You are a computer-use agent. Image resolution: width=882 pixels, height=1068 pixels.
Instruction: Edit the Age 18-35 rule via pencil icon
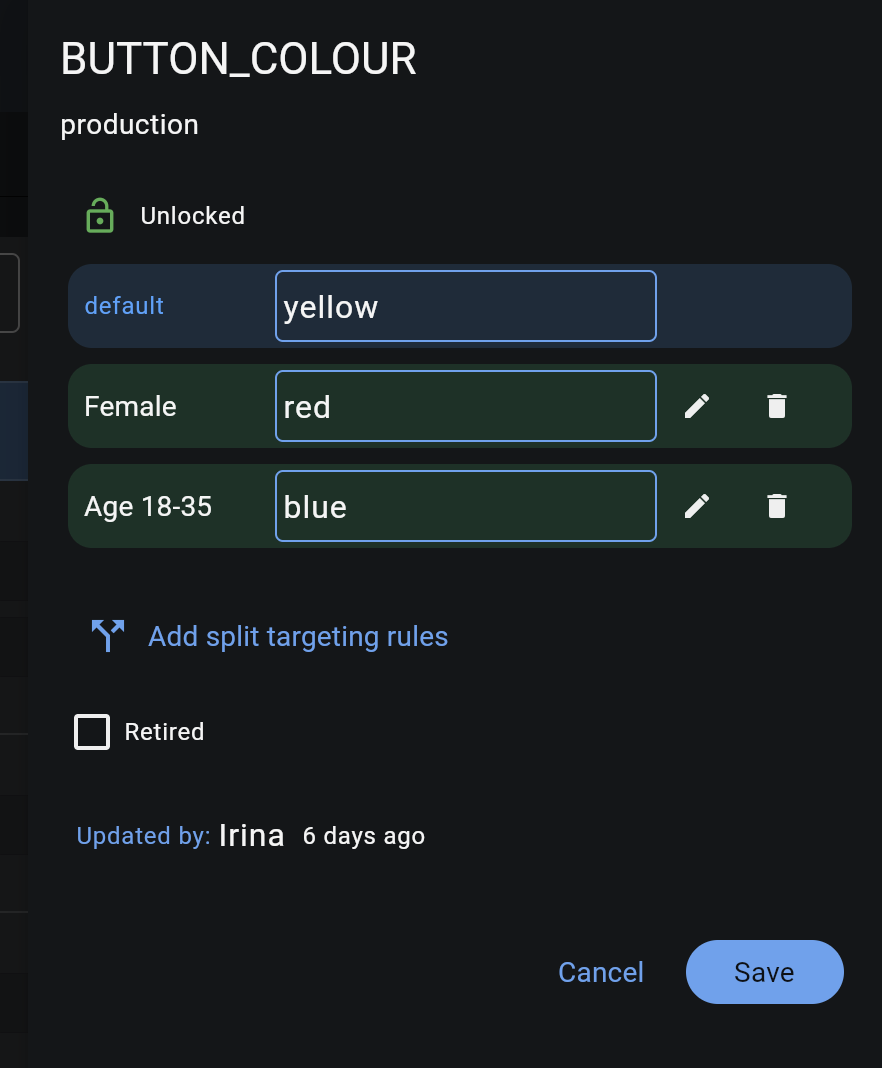[x=697, y=506]
